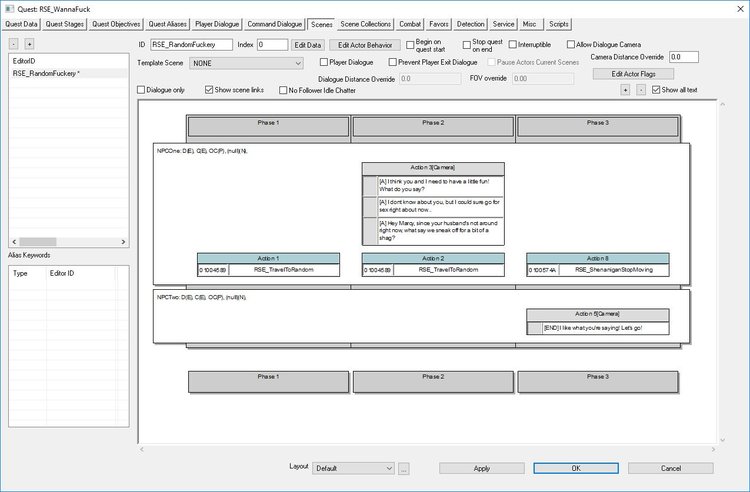Viewport: 750px width, 492px height.
Task: Switch to the Misc tab
Action: pyautogui.click(x=529, y=24)
